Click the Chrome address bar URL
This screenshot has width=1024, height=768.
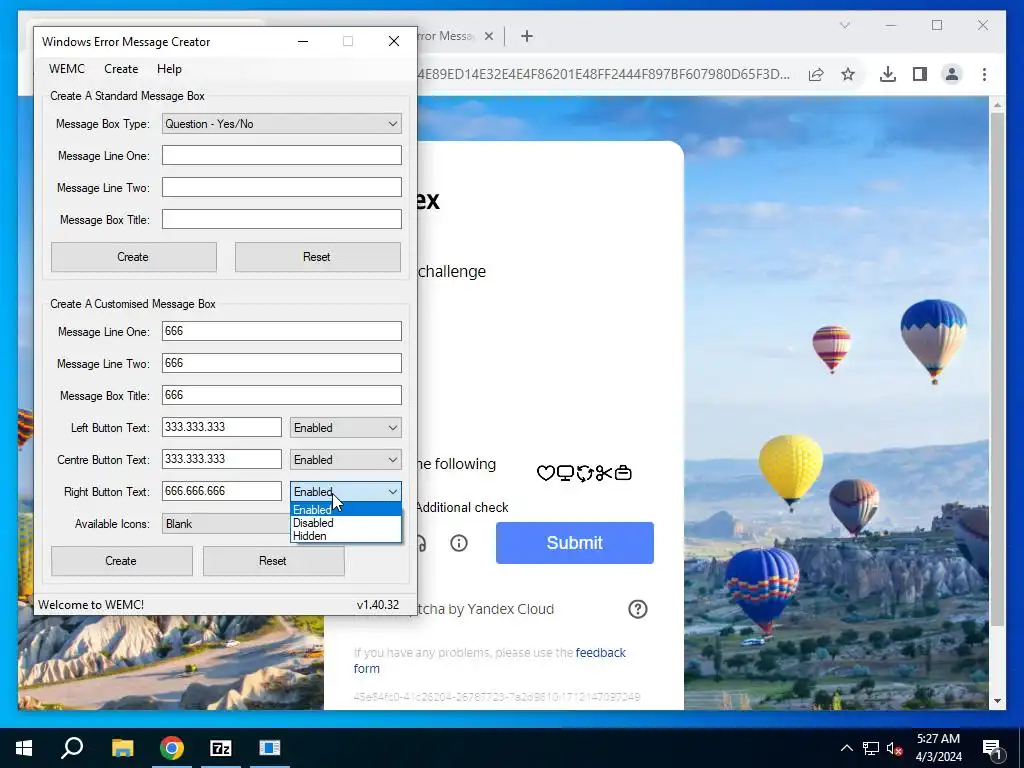(603, 74)
